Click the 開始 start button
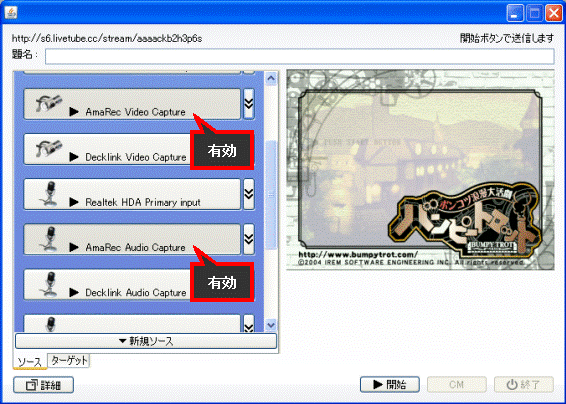 (x=389, y=385)
